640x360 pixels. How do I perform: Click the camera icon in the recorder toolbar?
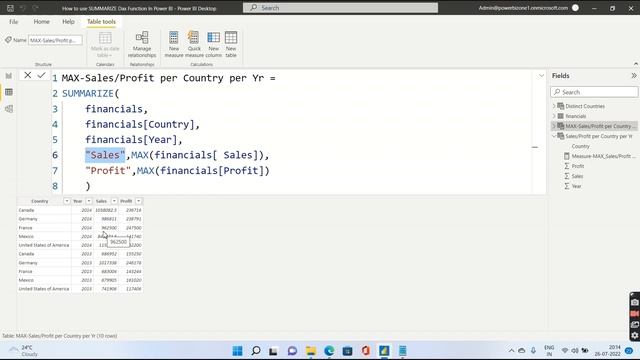click(634, 302)
